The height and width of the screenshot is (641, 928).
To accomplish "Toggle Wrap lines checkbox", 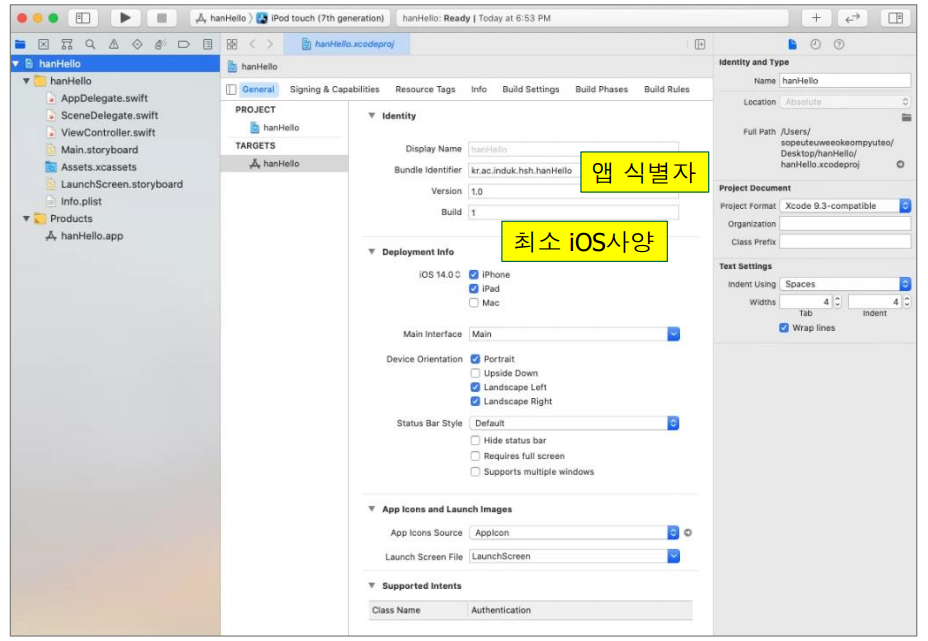I will pos(784,328).
